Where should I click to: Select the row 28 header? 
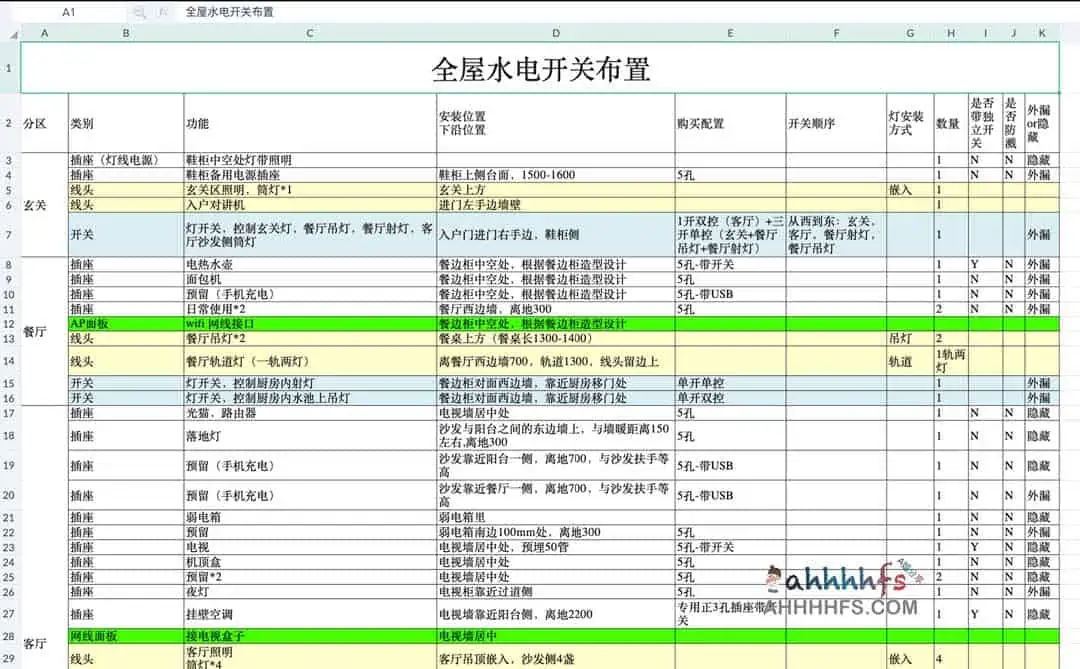tap(9, 636)
